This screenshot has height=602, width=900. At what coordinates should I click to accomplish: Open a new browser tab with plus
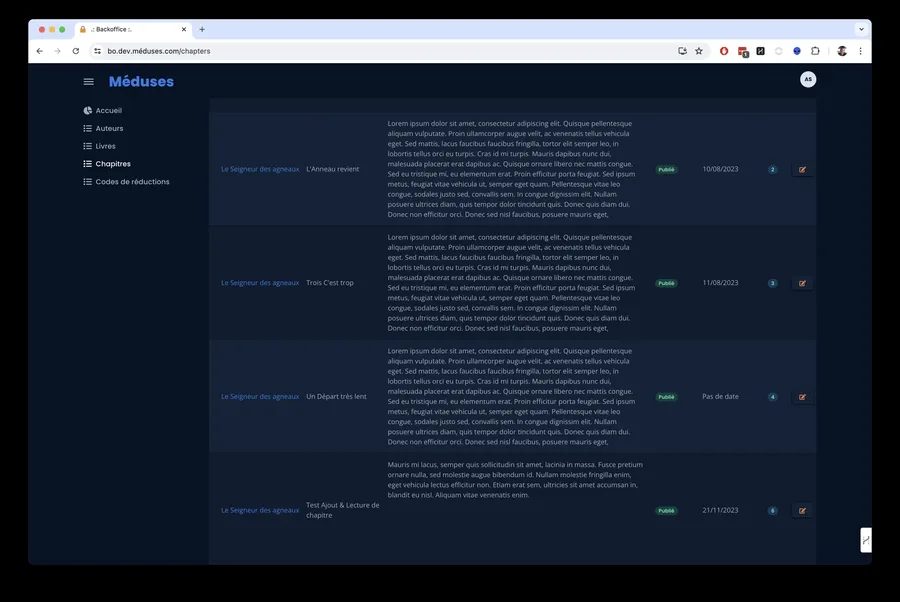click(202, 29)
